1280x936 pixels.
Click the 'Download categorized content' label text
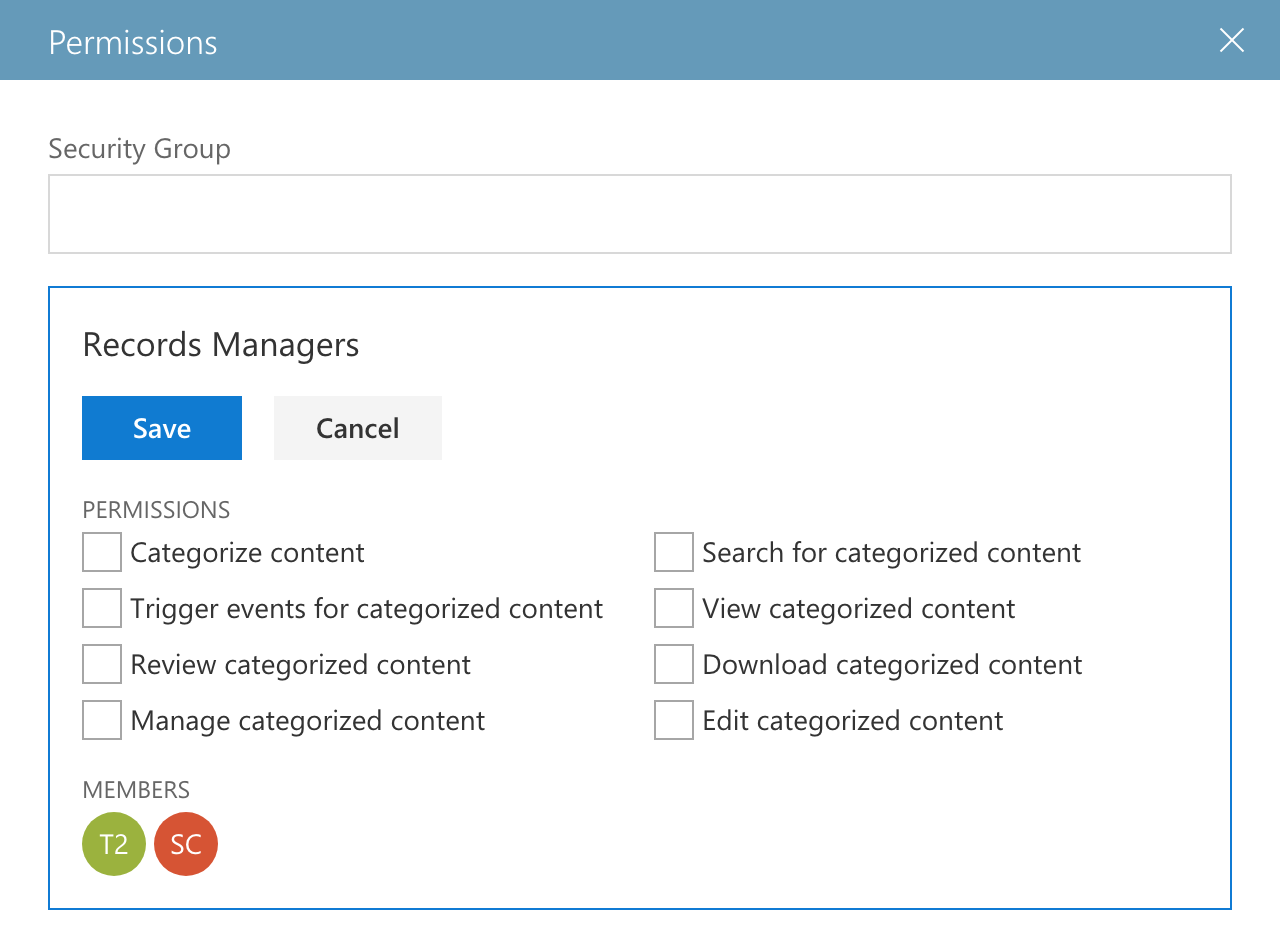pos(892,665)
